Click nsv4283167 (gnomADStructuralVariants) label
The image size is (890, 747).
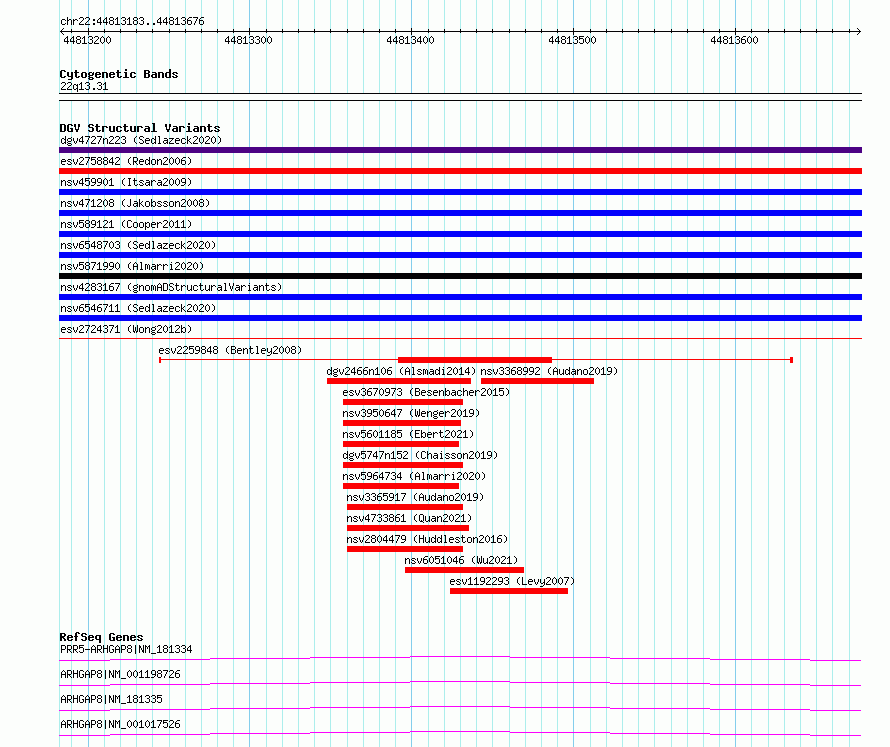coord(171,287)
